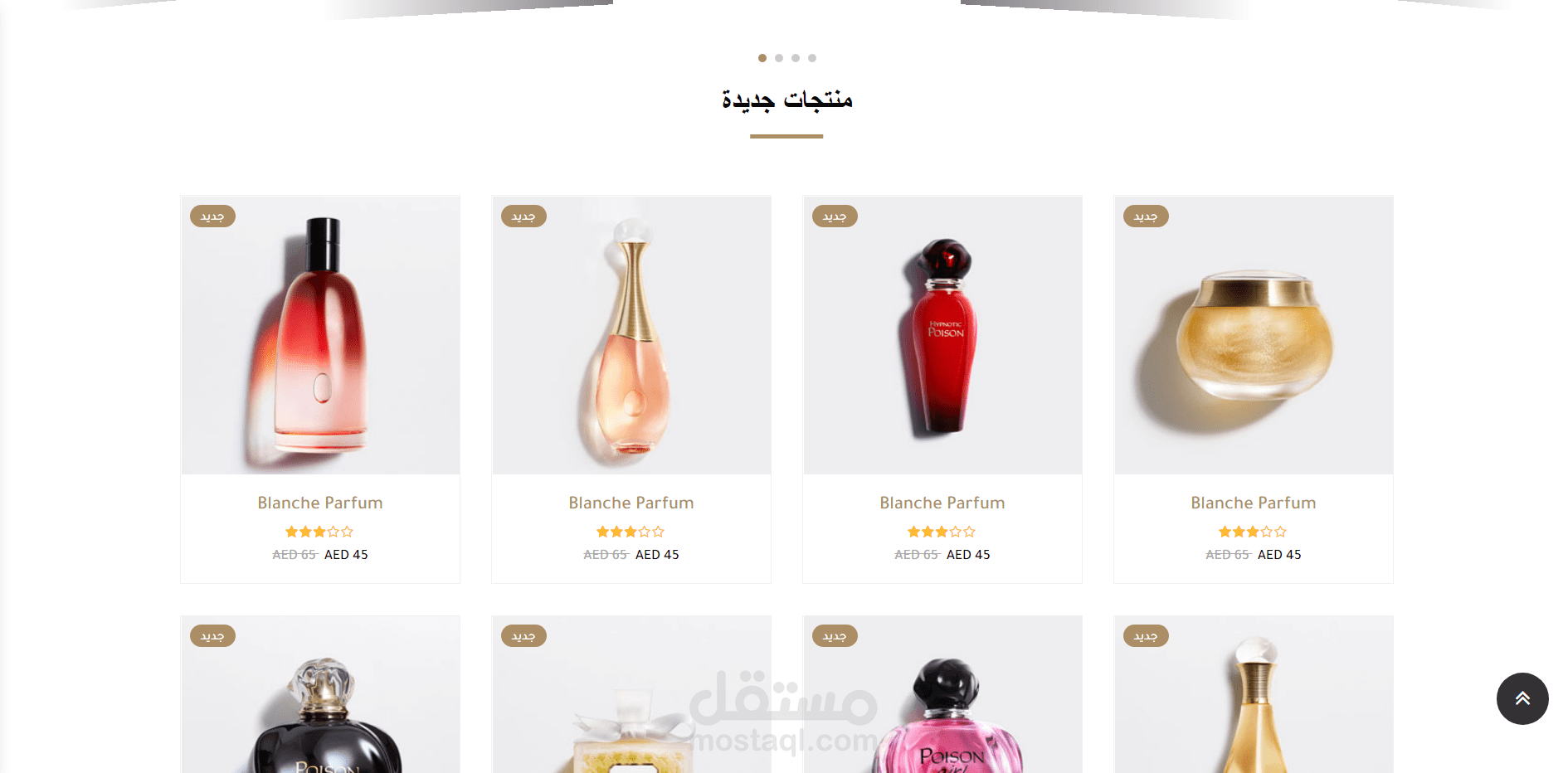Open the red gradient perfume bottle image
The width and height of the screenshot is (1568, 773).
pyautogui.click(x=320, y=335)
